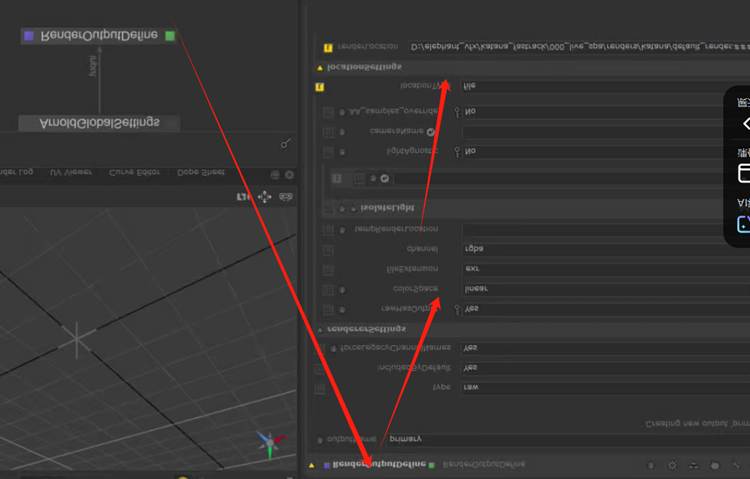Click the green flag on RenderOutputDefine node
The width and height of the screenshot is (750, 479).
tap(170, 36)
